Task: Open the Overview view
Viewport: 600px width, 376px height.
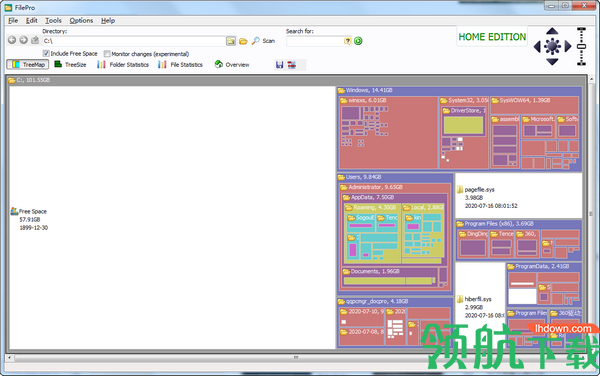Action: point(232,65)
